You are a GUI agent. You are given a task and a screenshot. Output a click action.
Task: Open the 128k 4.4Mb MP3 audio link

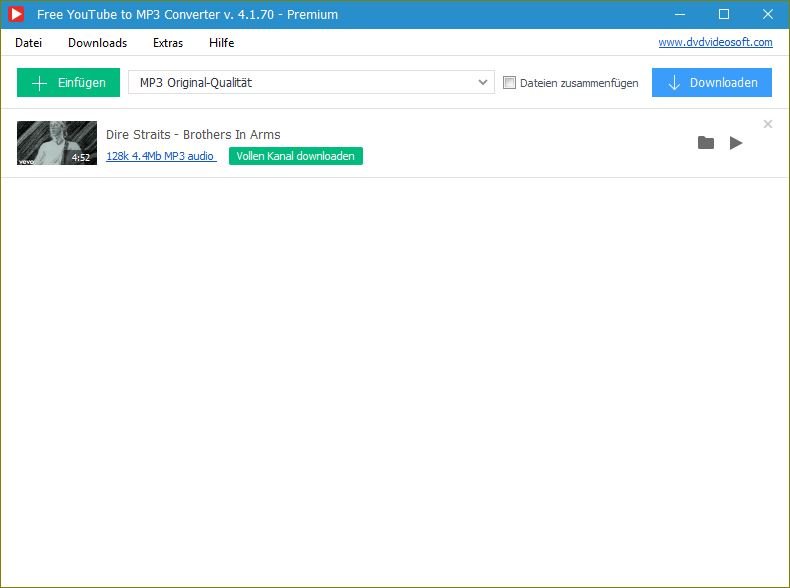pyautogui.click(x=160, y=156)
